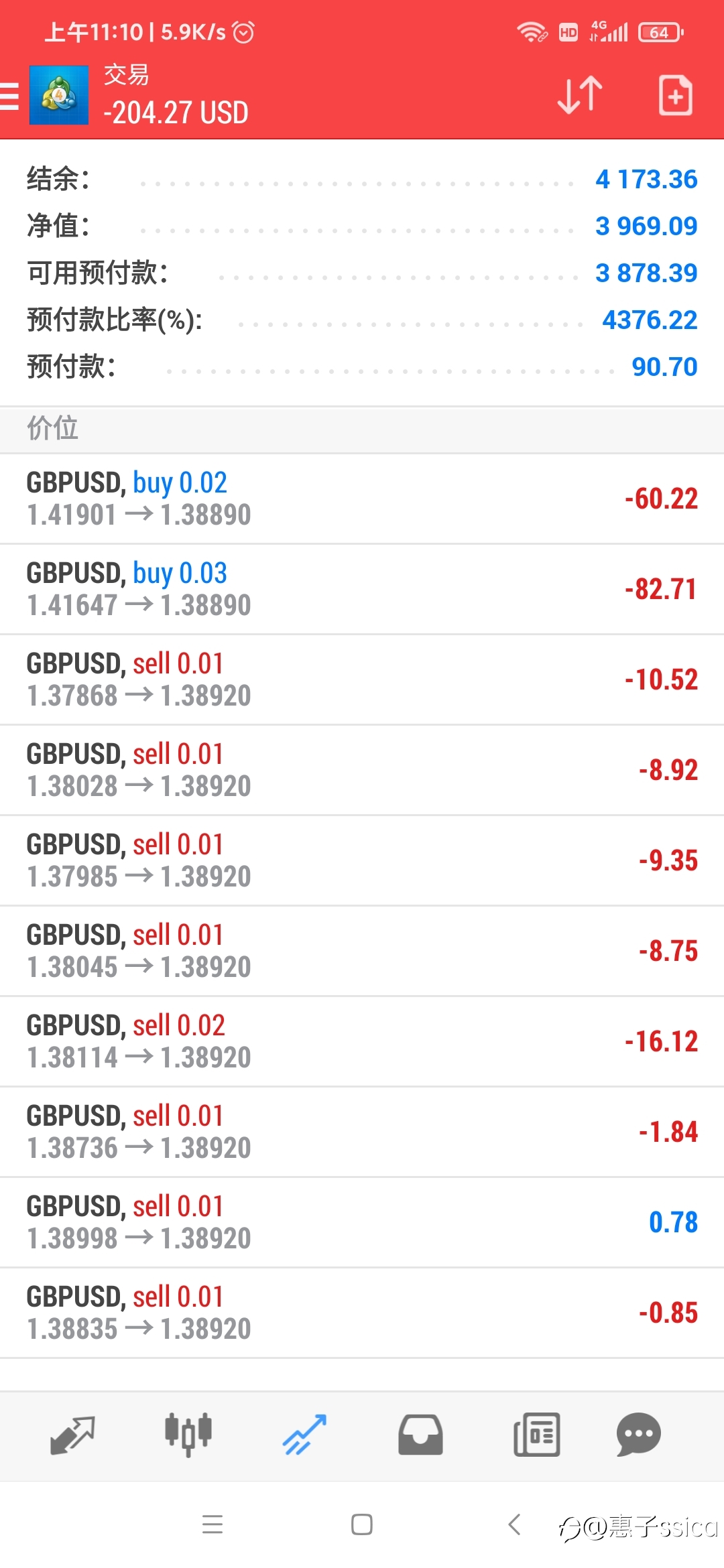Viewport: 724px width, 1568px height.
Task: Tap Android recent apps menu button
Action: tap(213, 1524)
